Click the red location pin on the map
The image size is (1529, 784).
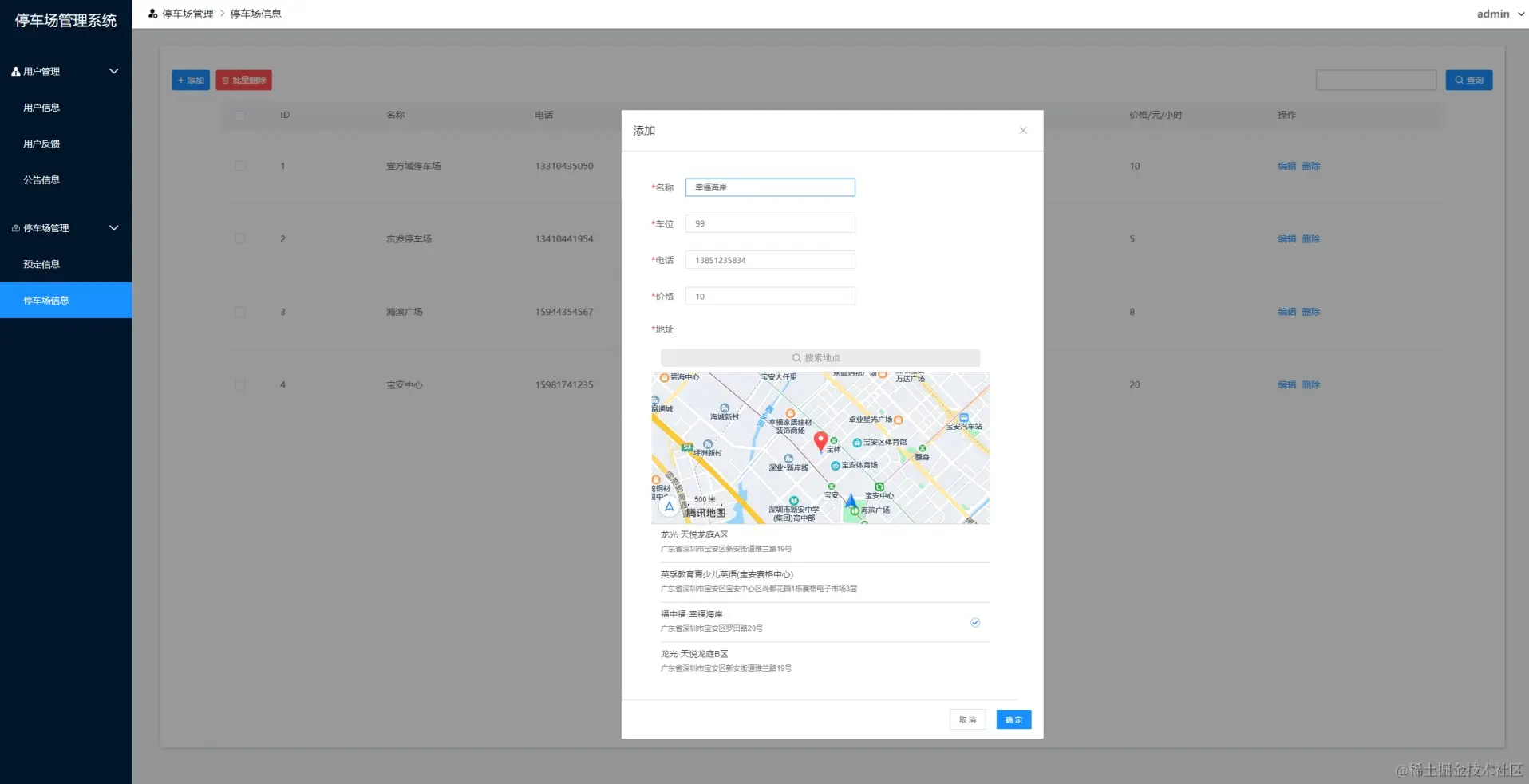tap(820, 441)
